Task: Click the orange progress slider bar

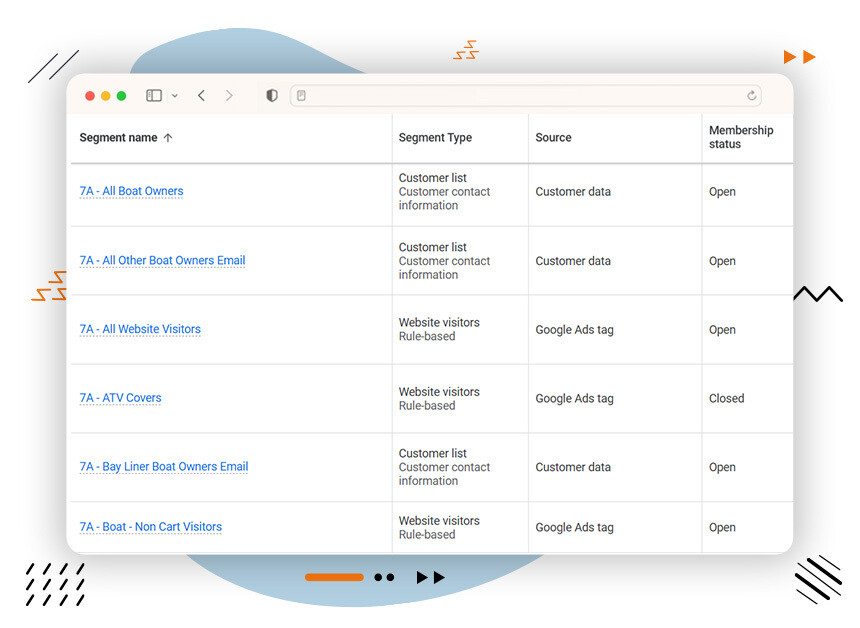Action: point(335,577)
